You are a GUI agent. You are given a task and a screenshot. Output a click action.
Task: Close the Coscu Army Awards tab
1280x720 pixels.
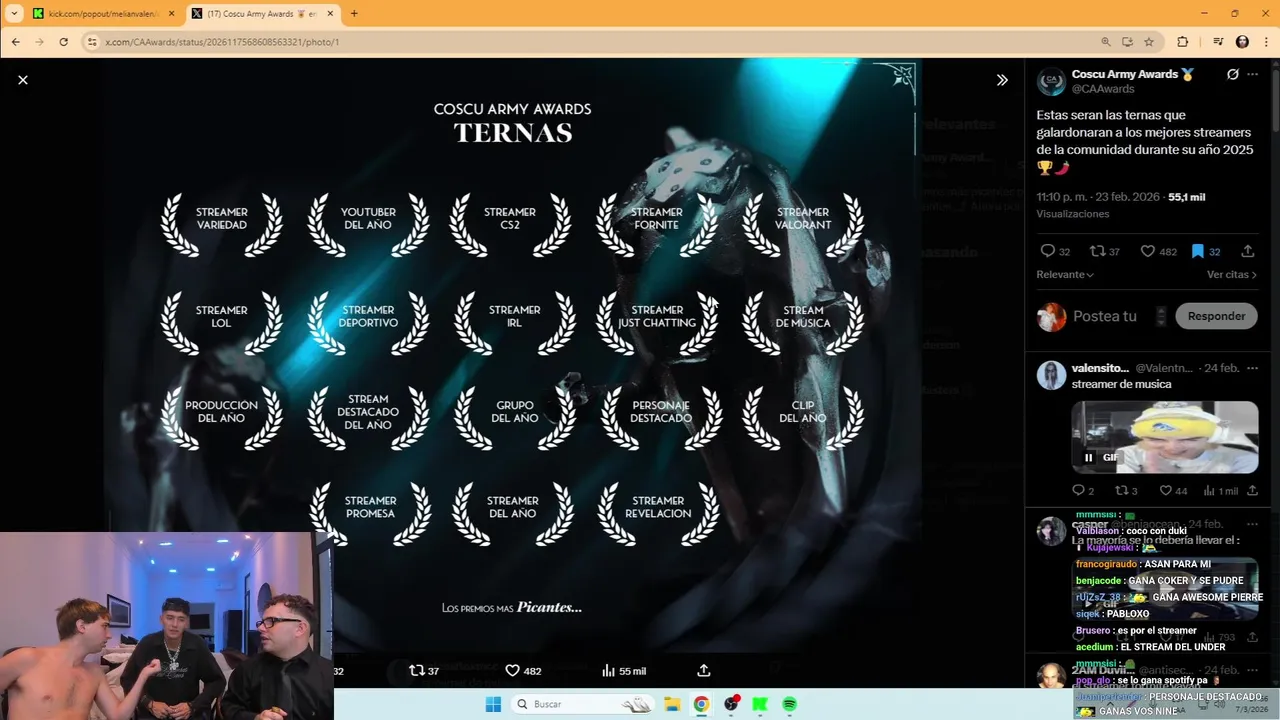coord(329,14)
